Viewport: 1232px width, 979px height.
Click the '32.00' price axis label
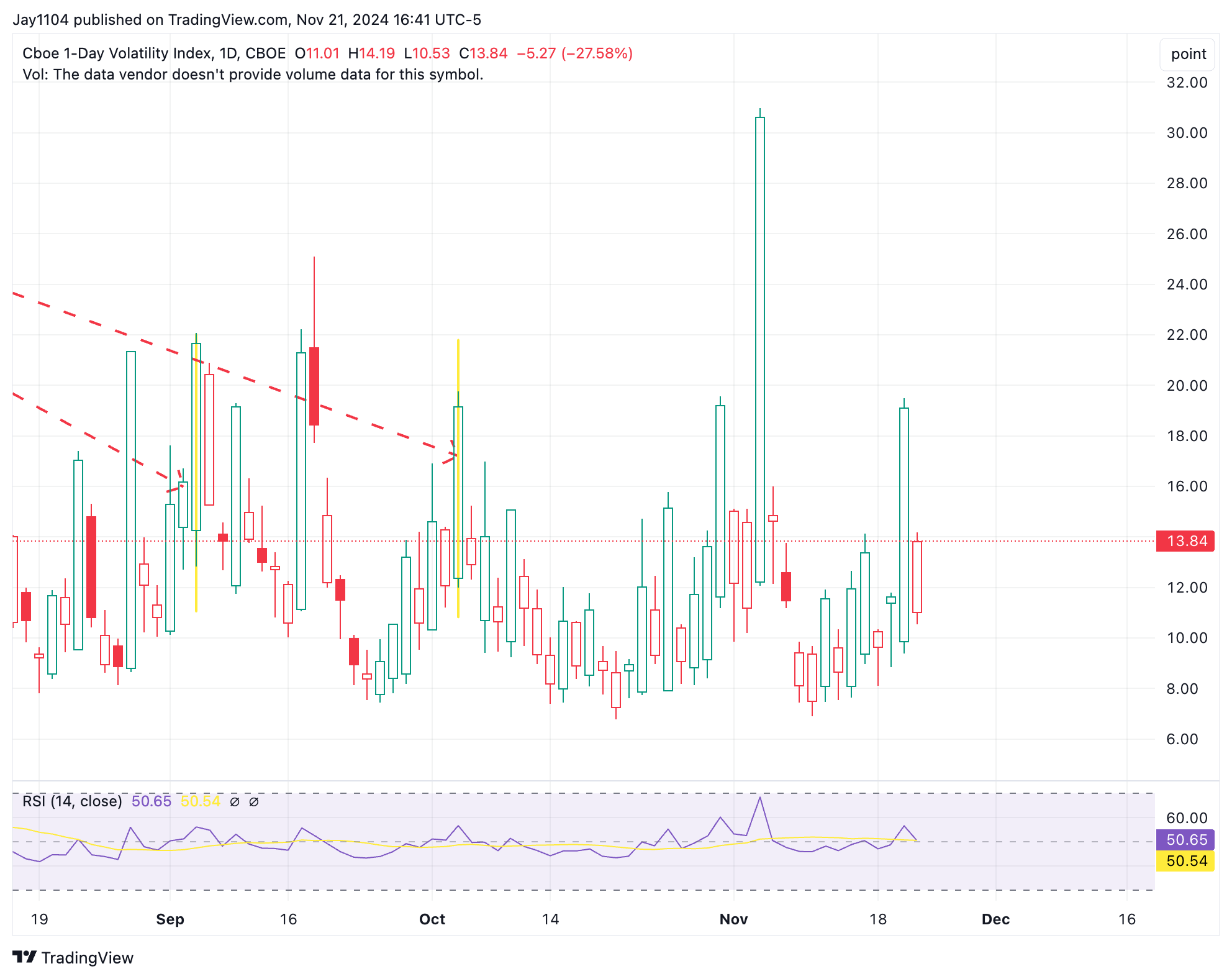click(1187, 83)
